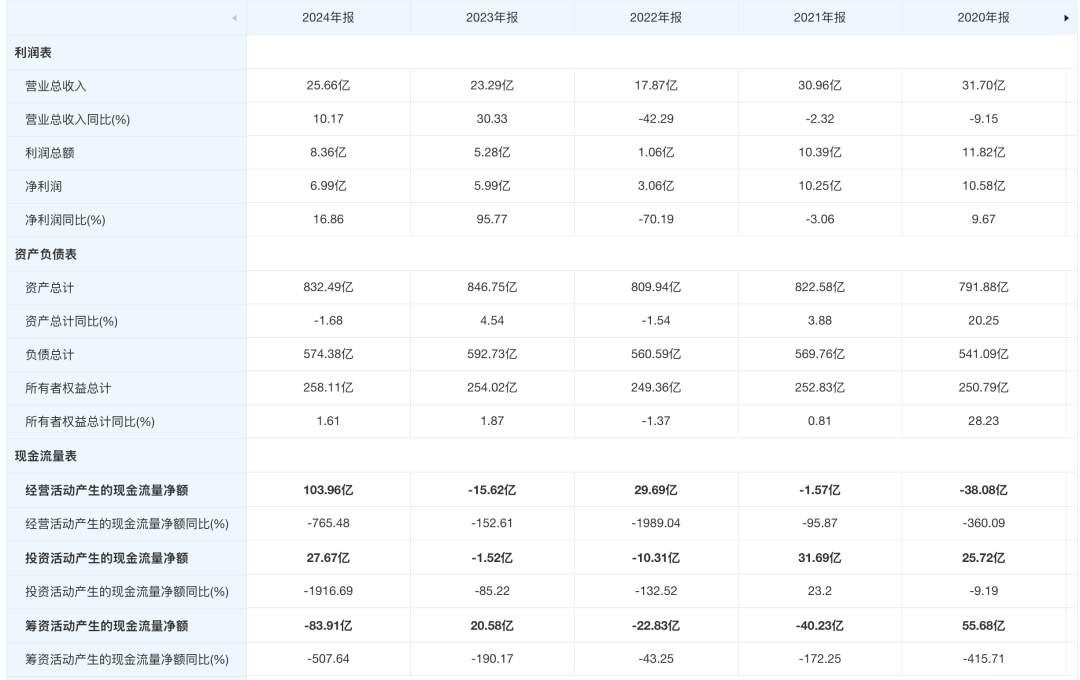
Task: Select the 2023年报 column header
Action: click(492, 18)
